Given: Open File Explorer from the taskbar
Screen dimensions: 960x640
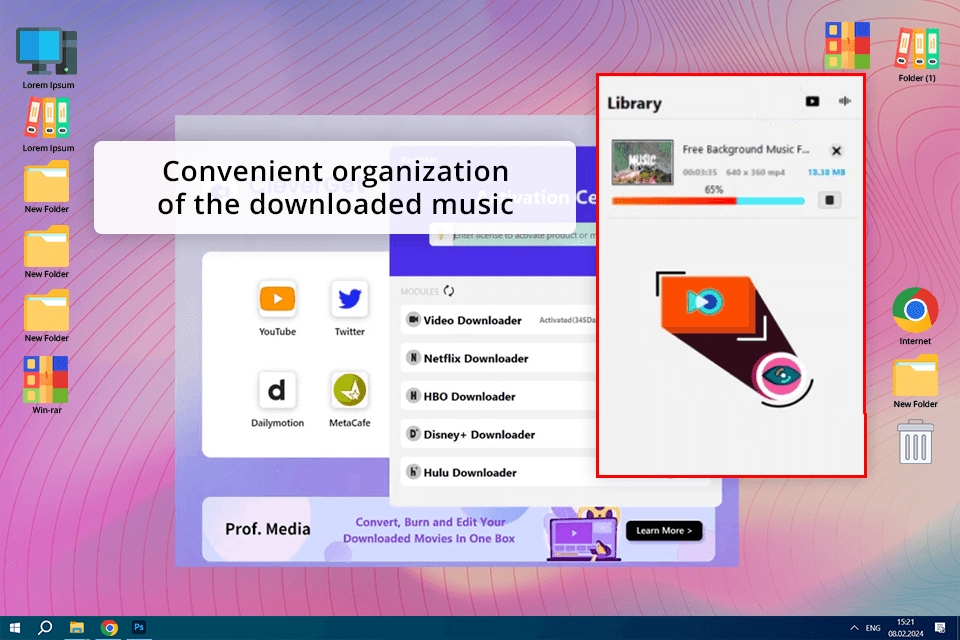Looking at the screenshot, I should click(77, 628).
